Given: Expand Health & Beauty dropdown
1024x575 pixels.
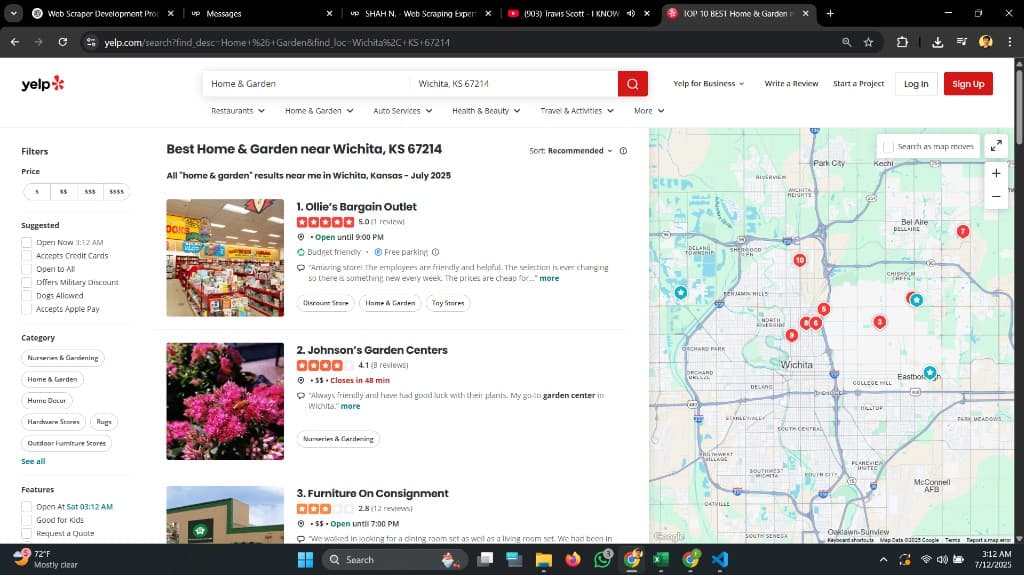Looking at the screenshot, I should [x=487, y=111].
